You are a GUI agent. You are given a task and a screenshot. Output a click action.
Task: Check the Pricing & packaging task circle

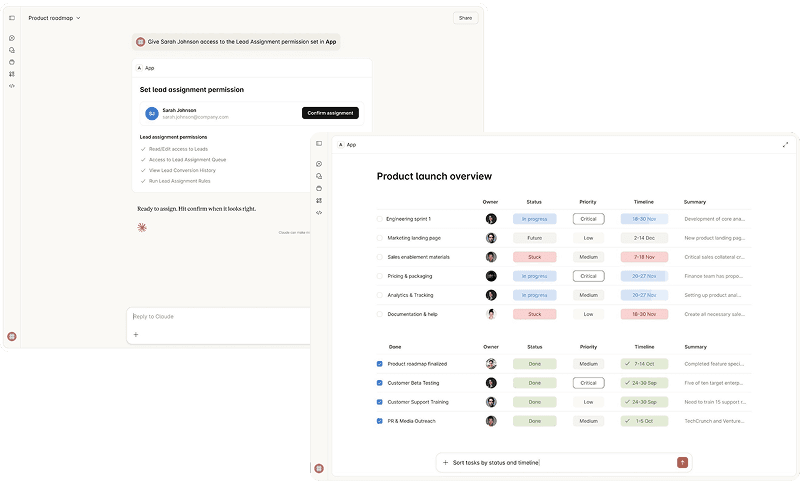point(380,276)
